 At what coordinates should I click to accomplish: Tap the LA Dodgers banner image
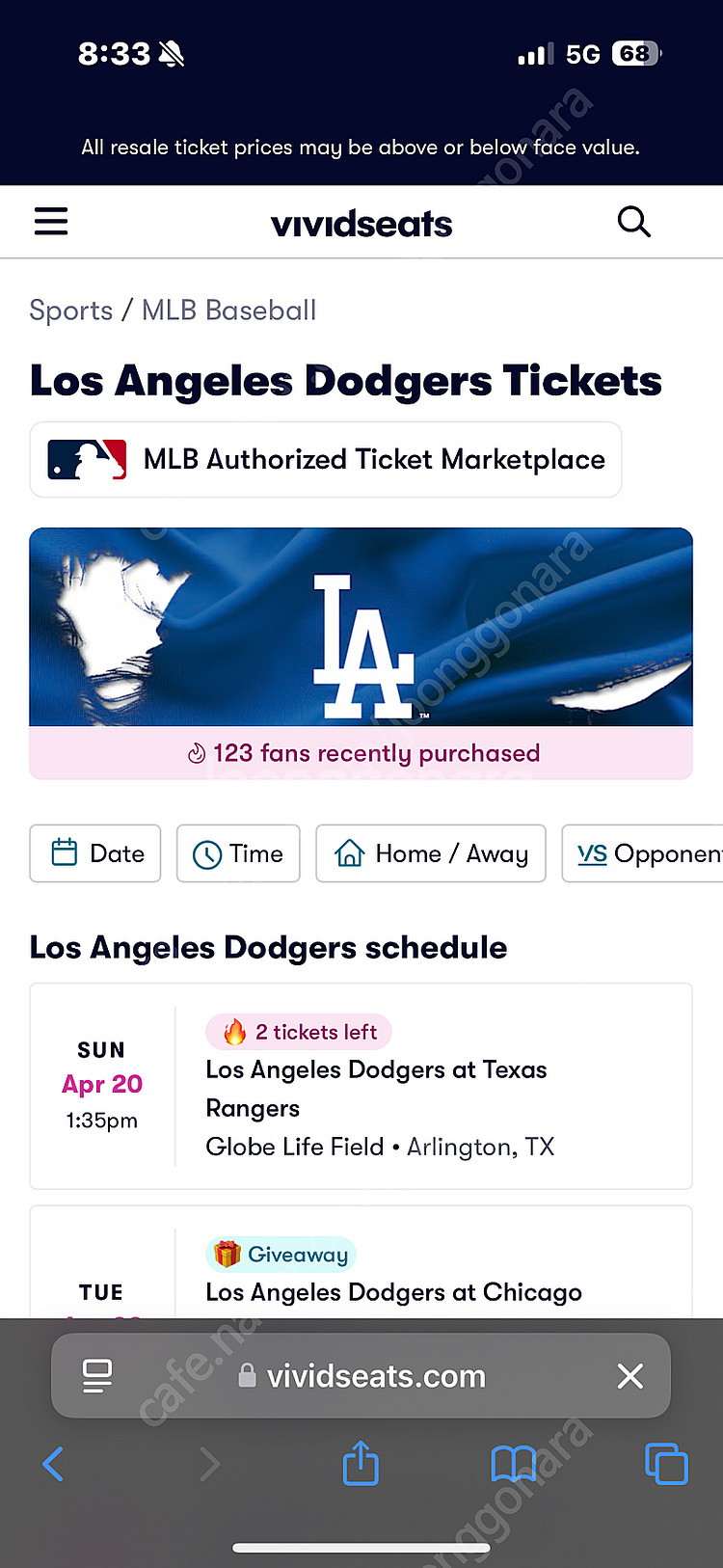(x=361, y=627)
